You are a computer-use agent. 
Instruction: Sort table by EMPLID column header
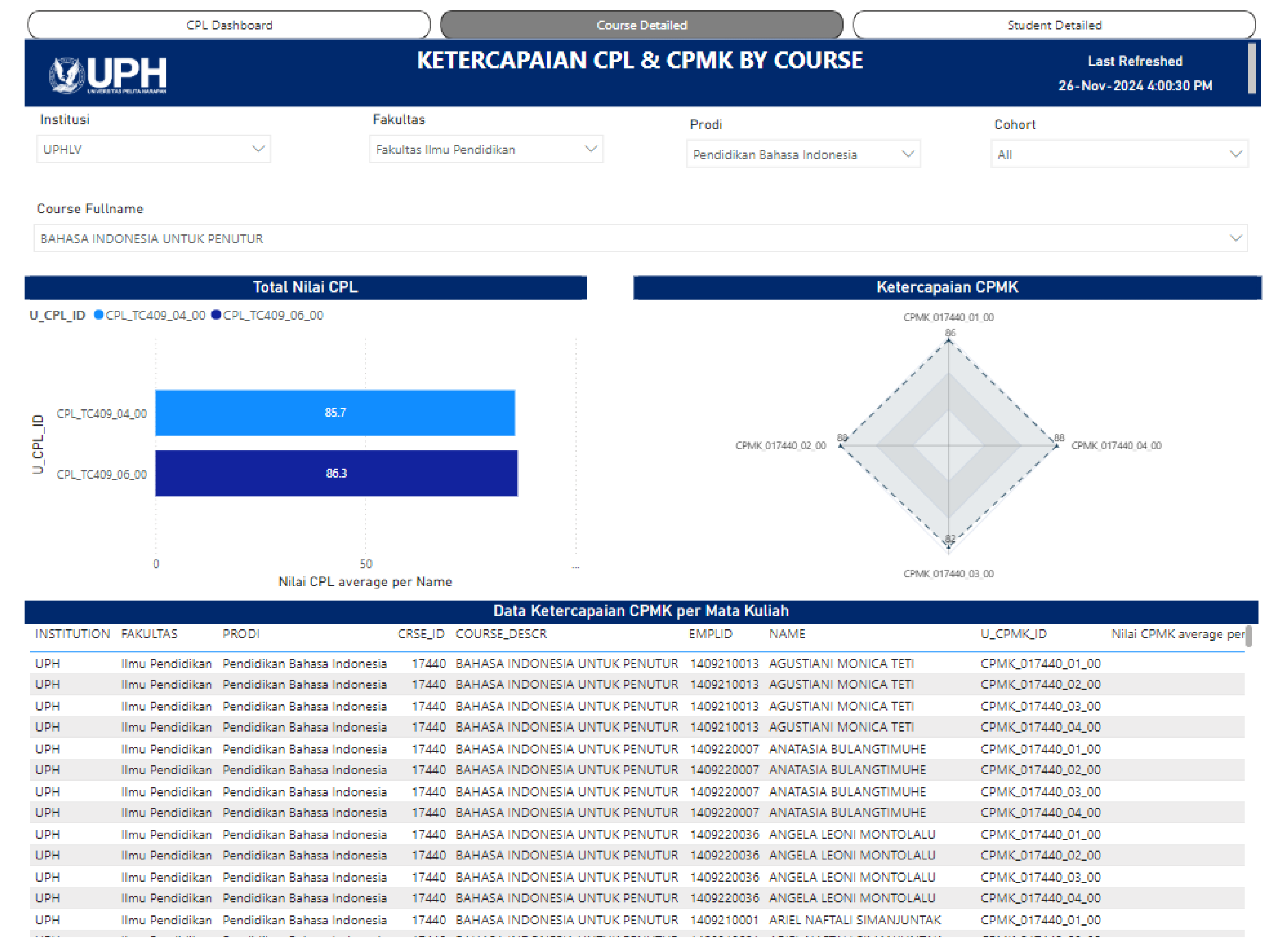710,634
